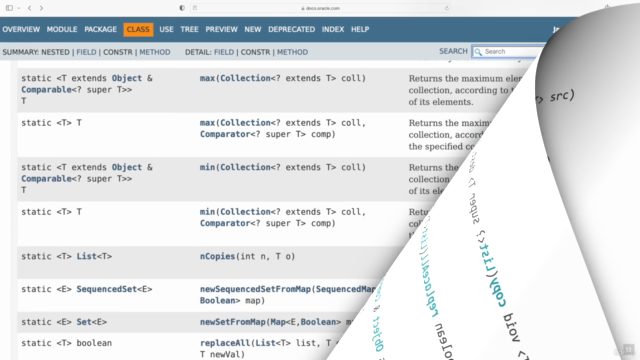Open the SequencedMap parameter type link
This screenshot has height=360, width=640.
tap(346, 289)
